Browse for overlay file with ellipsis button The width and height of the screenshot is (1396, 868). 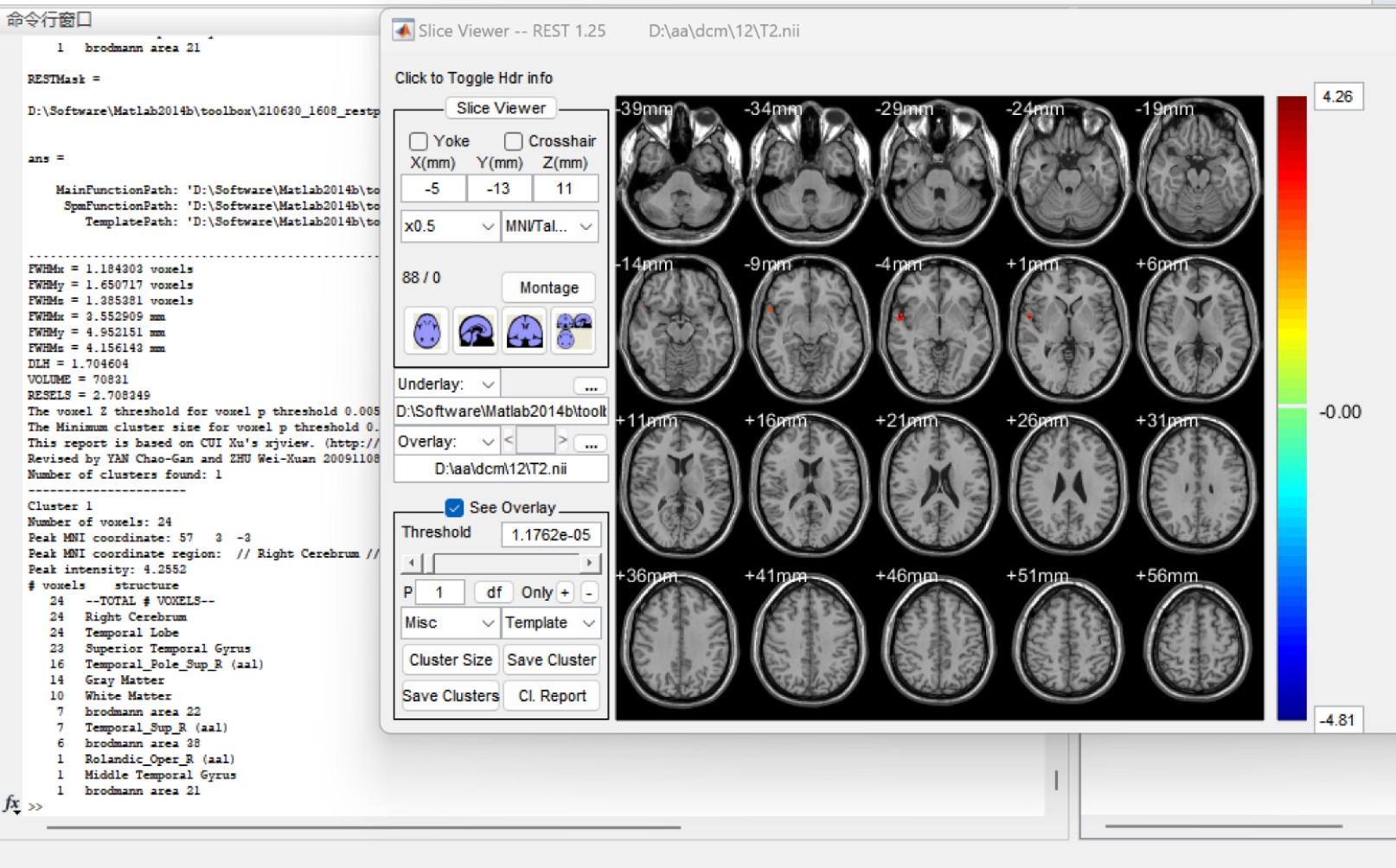point(591,442)
